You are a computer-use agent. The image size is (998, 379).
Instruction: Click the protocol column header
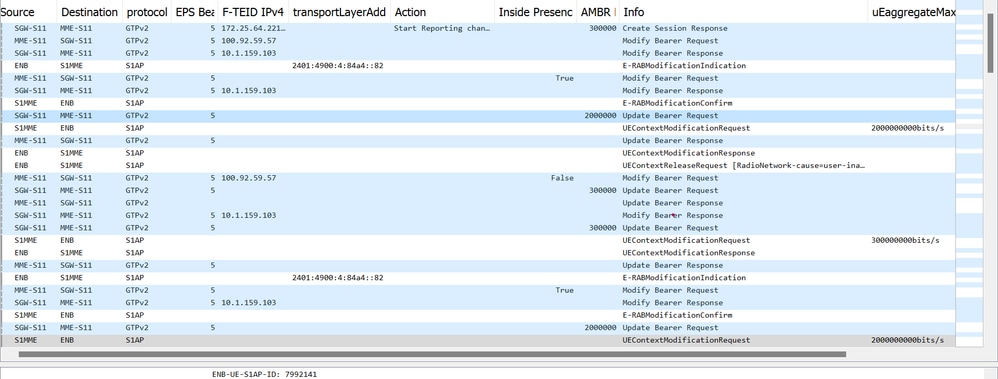point(146,12)
